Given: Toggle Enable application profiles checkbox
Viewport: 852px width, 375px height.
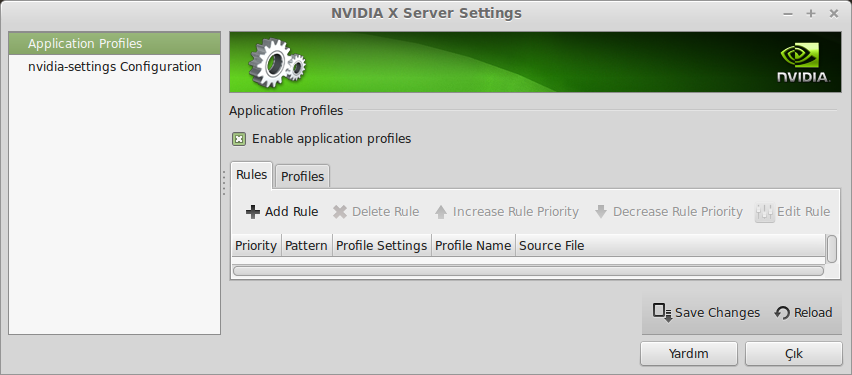Looking at the screenshot, I should point(239,139).
